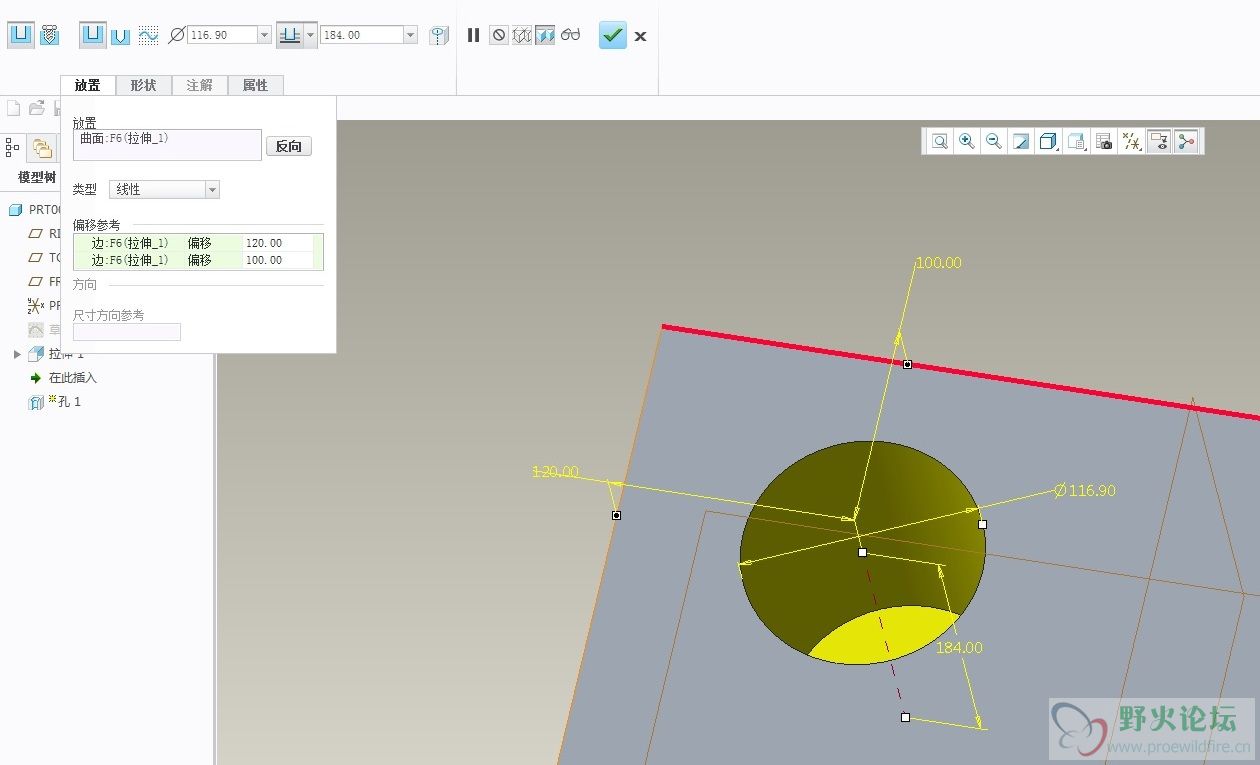
Task: Click the 反向 flip button
Action: (x=289, y=146)
